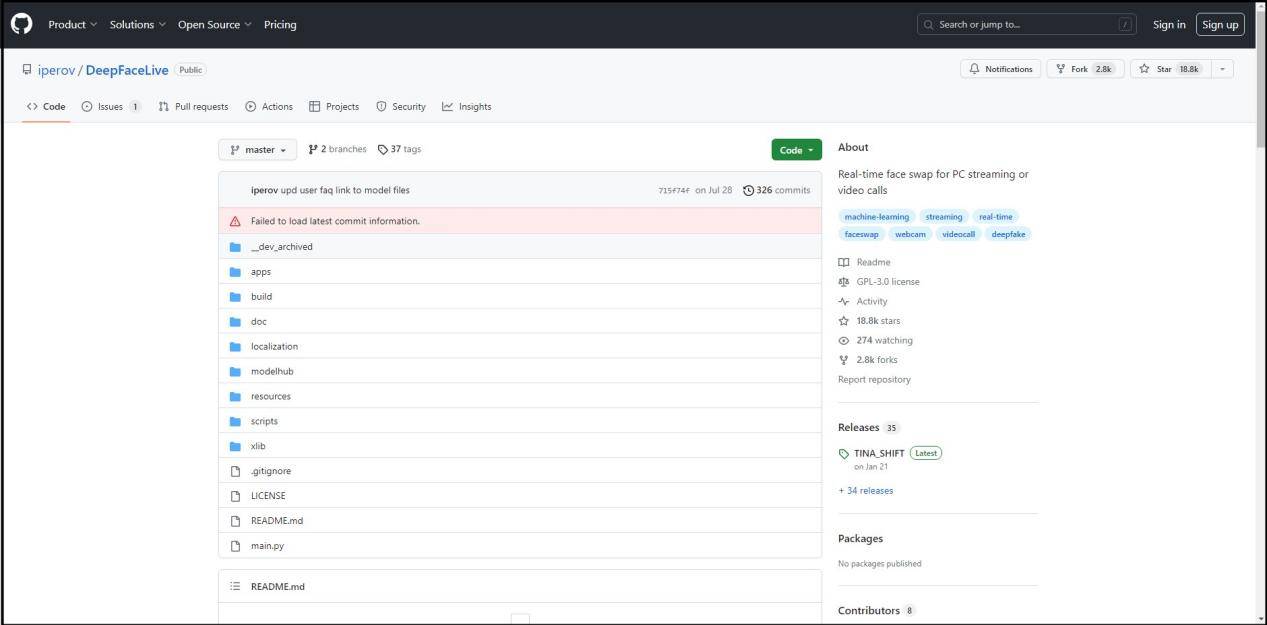Open the Product menu dropdown
The image size is (1267, 625).
[73, 25]
